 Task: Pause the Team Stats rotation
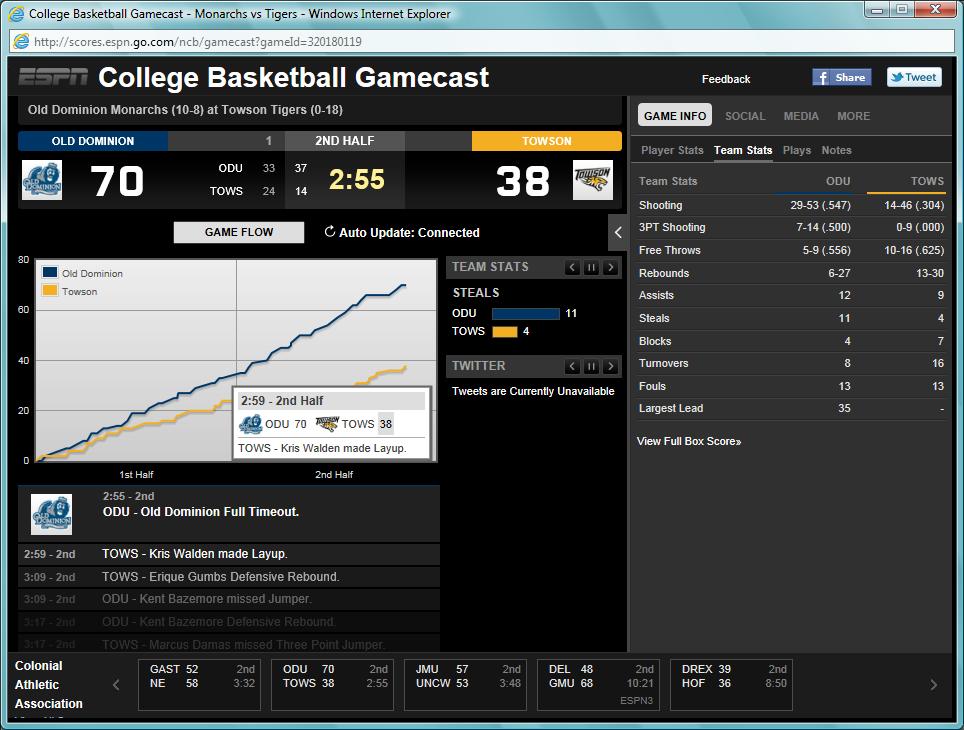click(x=591, y=268)
